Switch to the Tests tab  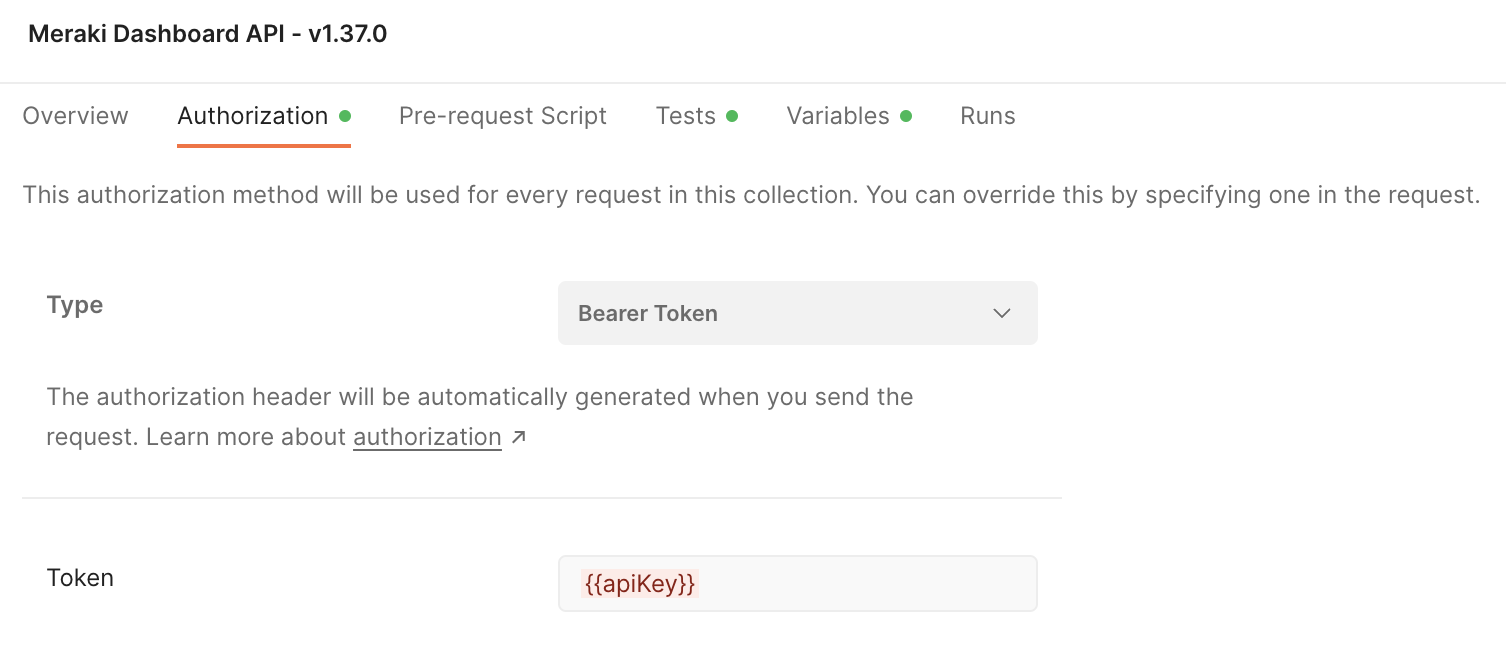[x=684, y=115]
